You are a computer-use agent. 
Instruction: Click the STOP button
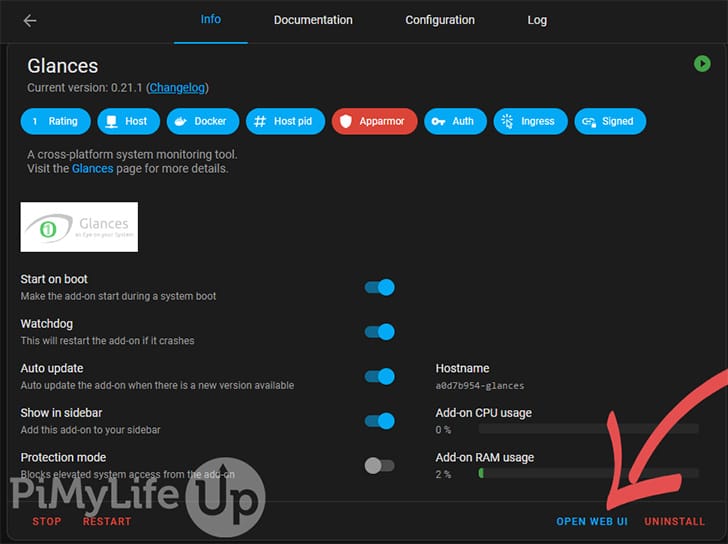pos(47,521)
